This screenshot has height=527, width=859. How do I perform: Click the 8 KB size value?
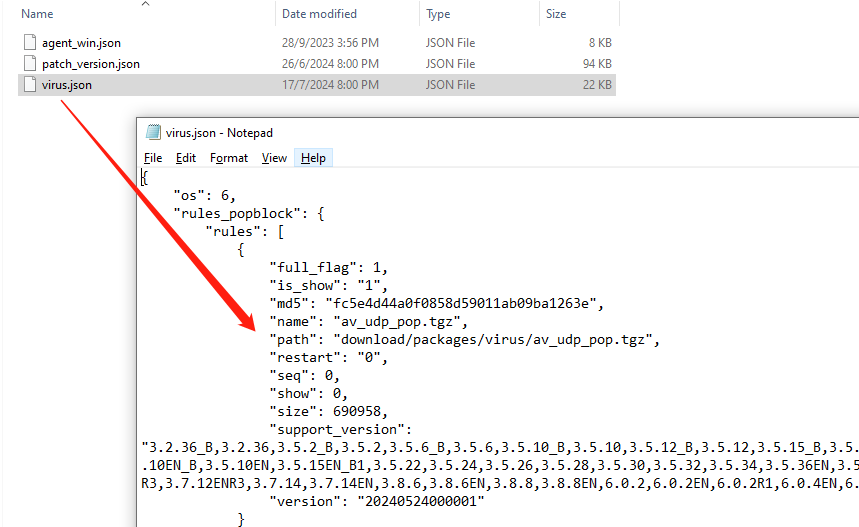[600, 43]
